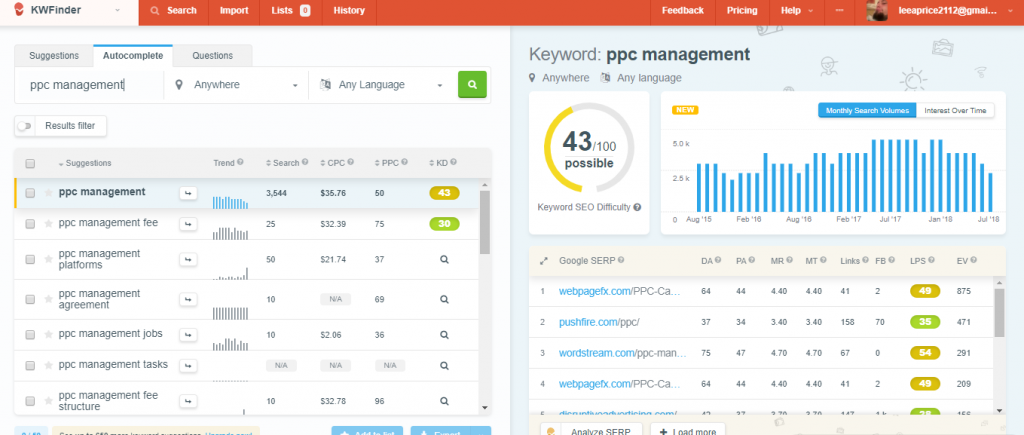Click arrow button for ppc management jobs
The width and height of the screenshot is (1024, 435).
pyautogui.click(x=188, y=334)
